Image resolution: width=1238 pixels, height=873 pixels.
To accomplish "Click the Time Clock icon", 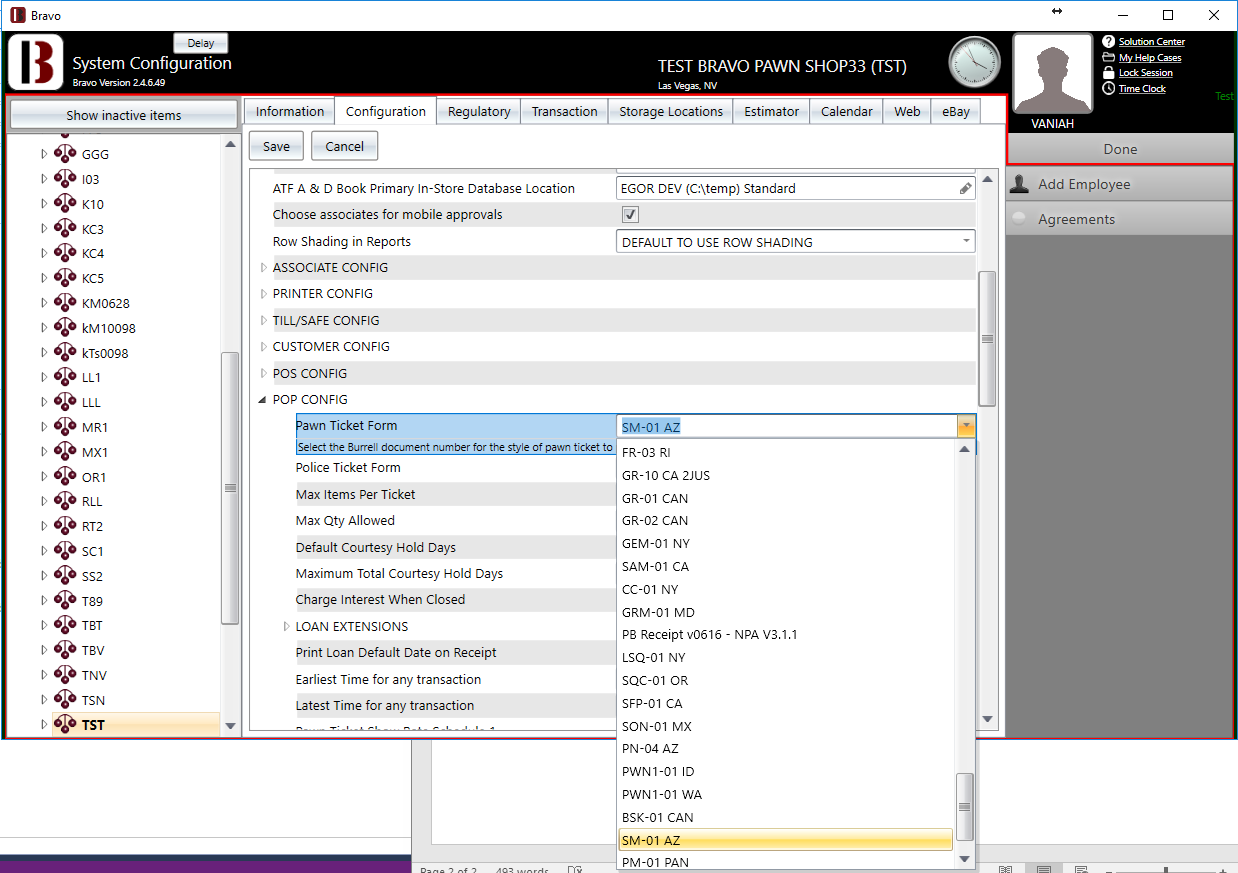I will click(x=1109, y=89).
